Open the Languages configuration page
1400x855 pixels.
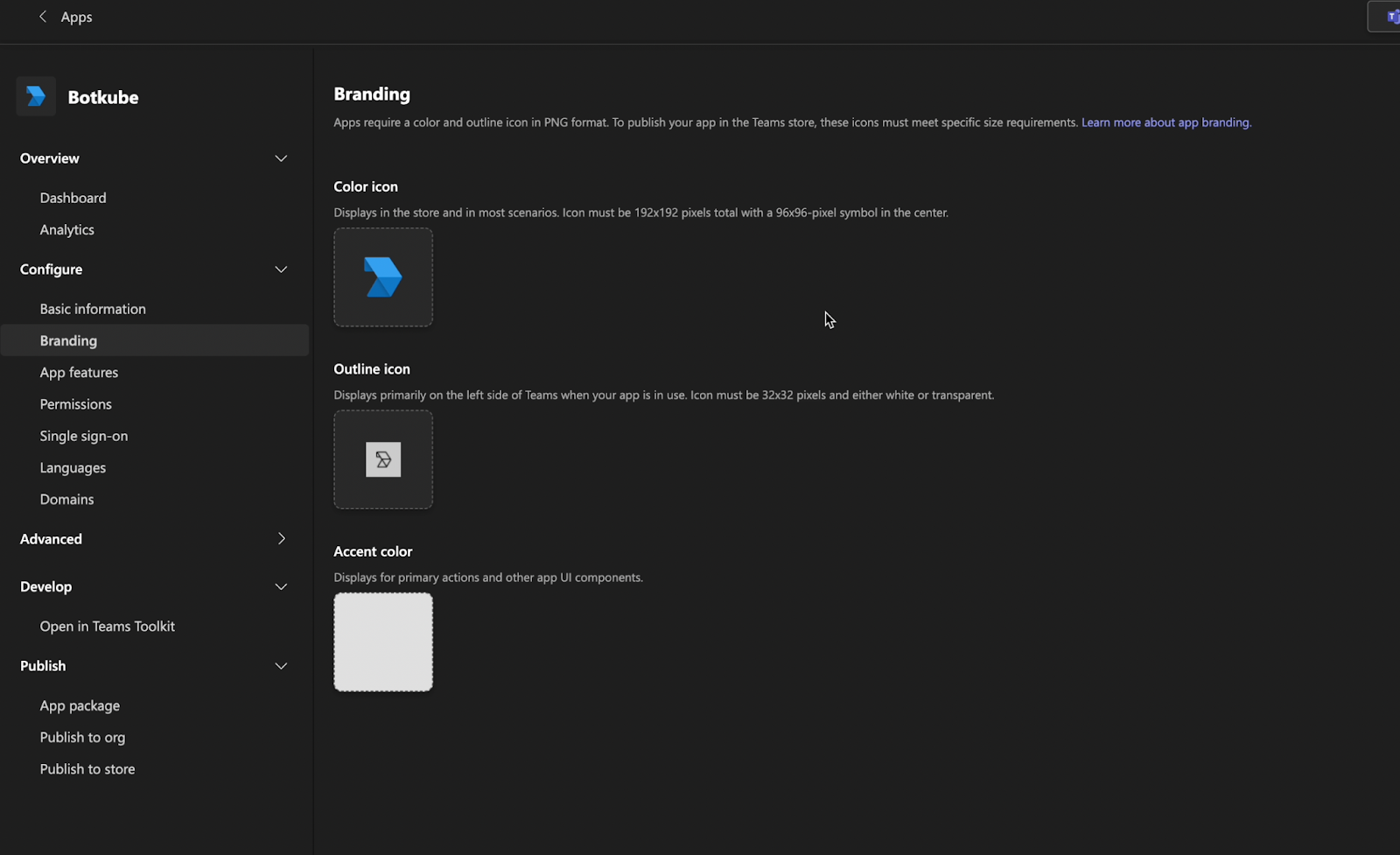pyautogui.click(x=73, y=466)
